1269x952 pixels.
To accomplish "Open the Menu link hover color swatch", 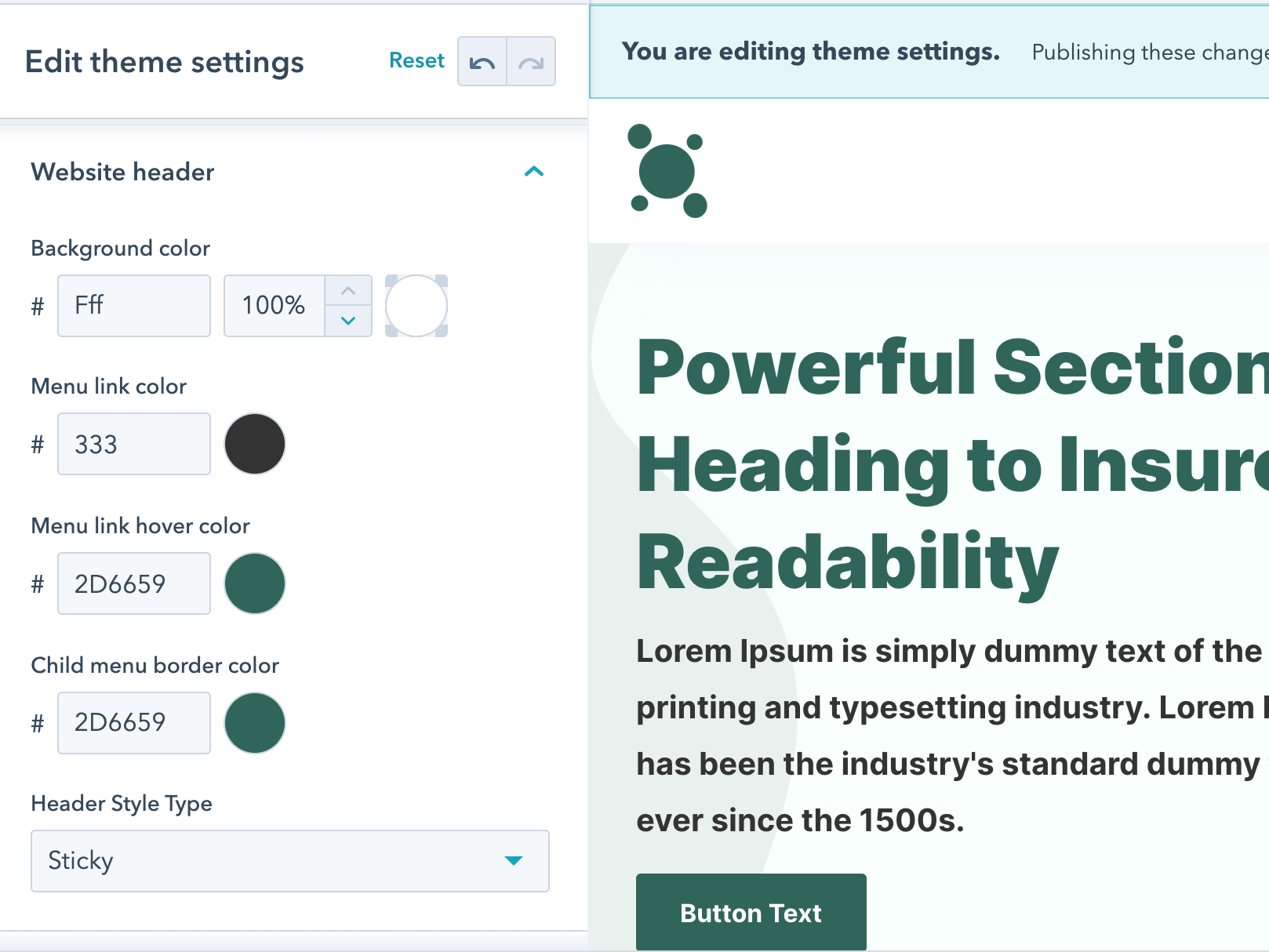I will [x=255, y=583].
